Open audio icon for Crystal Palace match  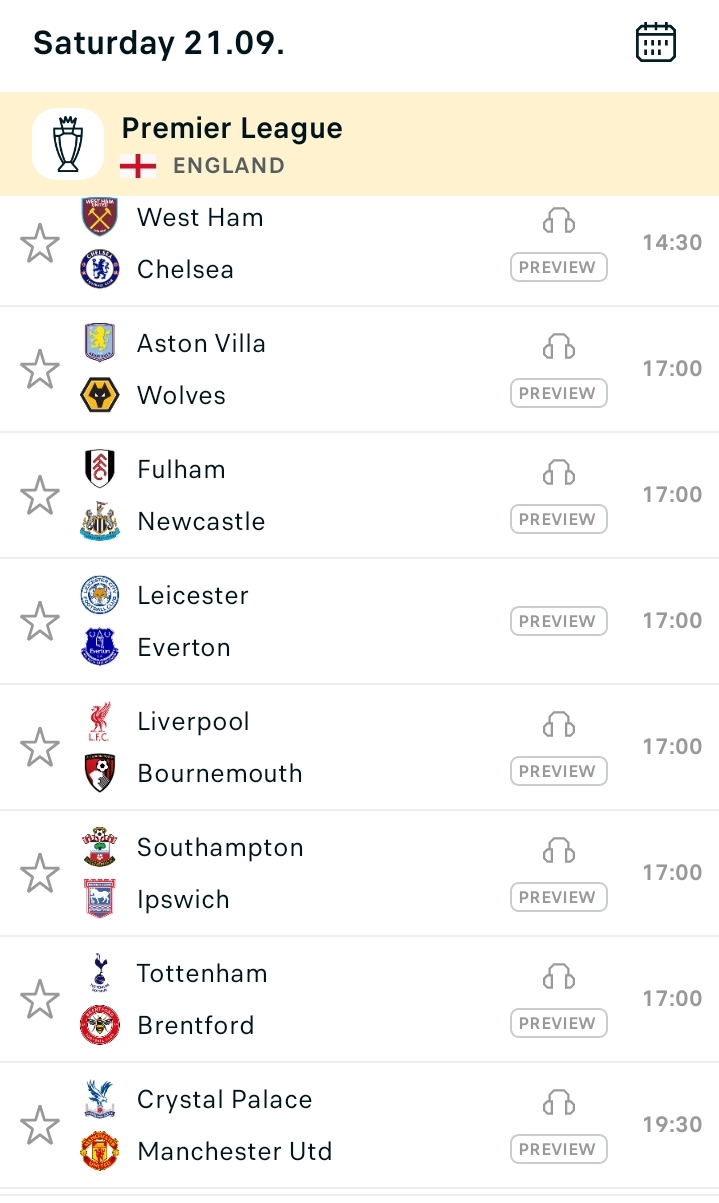[x=559, y=1102]
